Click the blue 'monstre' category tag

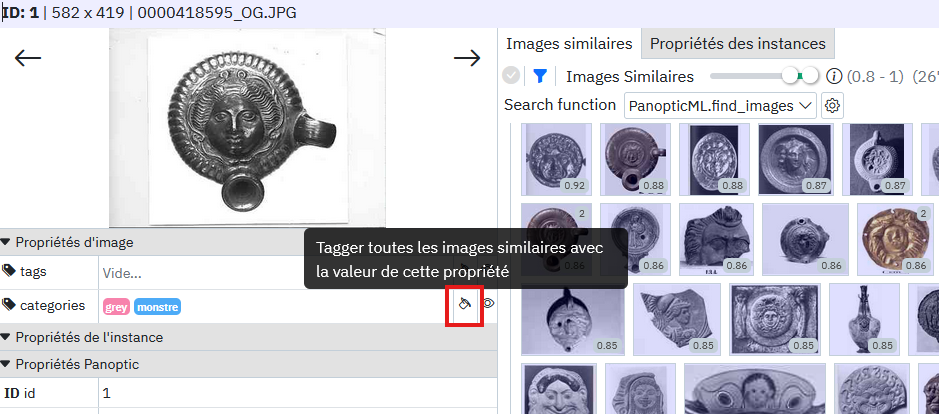[157, 307]
